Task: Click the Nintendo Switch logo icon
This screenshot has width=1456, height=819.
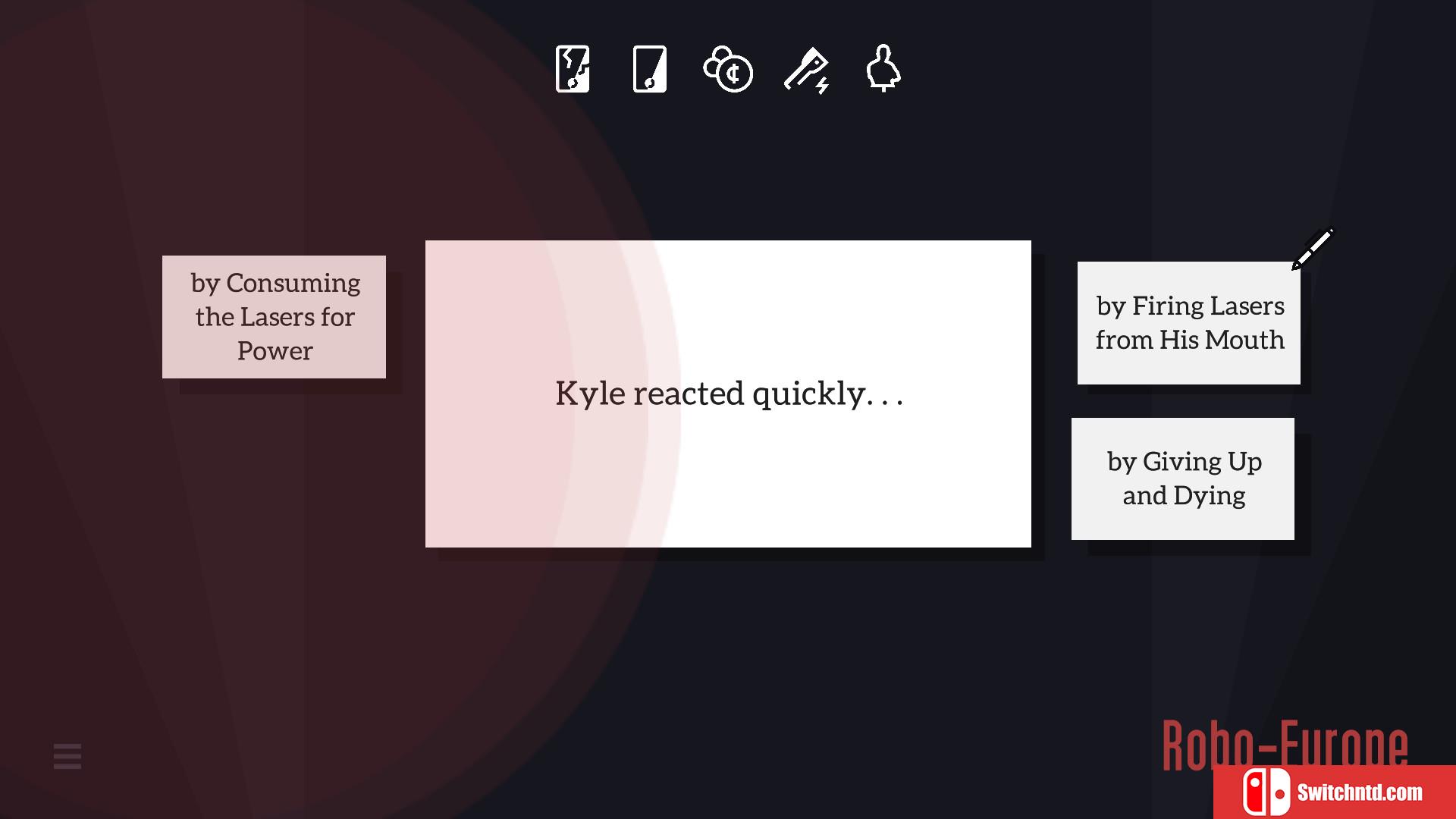Action: pos(1266,792)
